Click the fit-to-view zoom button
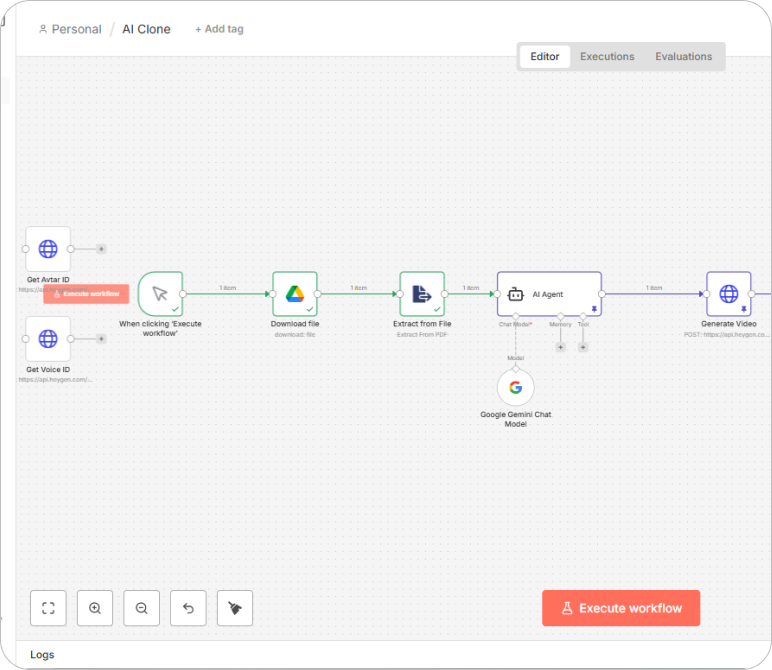The height and width of the screenshot is (670, 772). tap(48, 608)
